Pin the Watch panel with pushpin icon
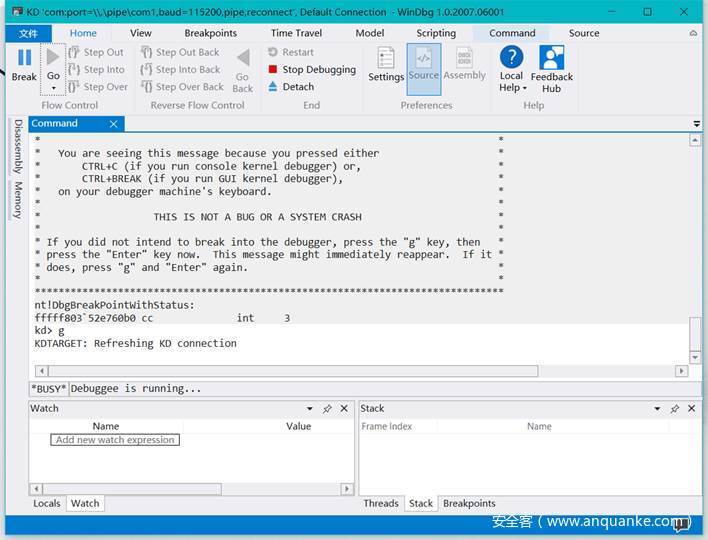 (327, 409)
